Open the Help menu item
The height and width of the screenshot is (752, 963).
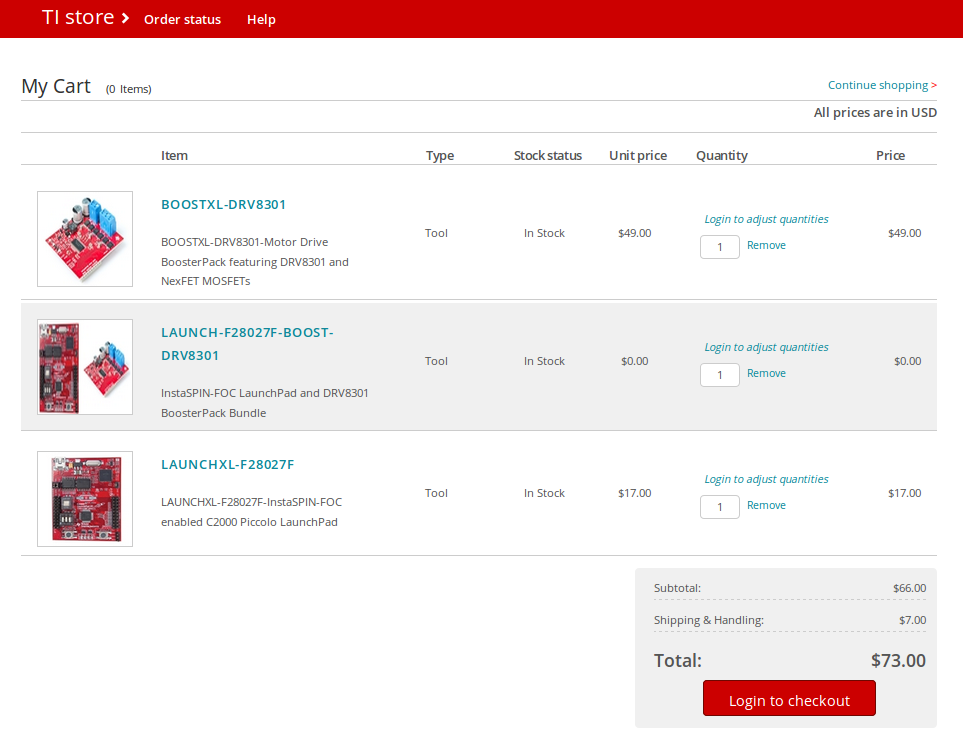[x=261, y=20]
